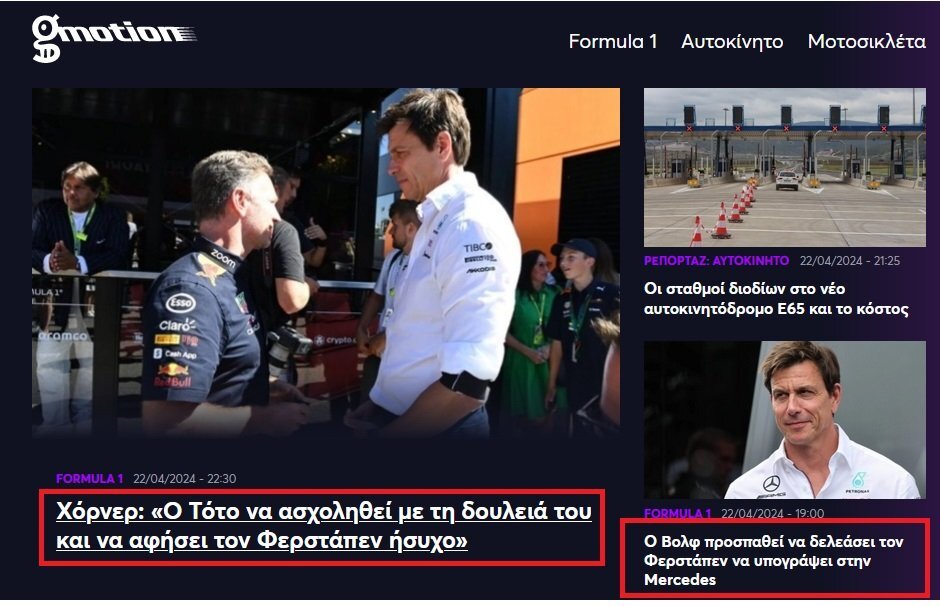Click the 22/04/2024 - 19:00 timestamp
940x606 pixels.
(x=772, y=514)
